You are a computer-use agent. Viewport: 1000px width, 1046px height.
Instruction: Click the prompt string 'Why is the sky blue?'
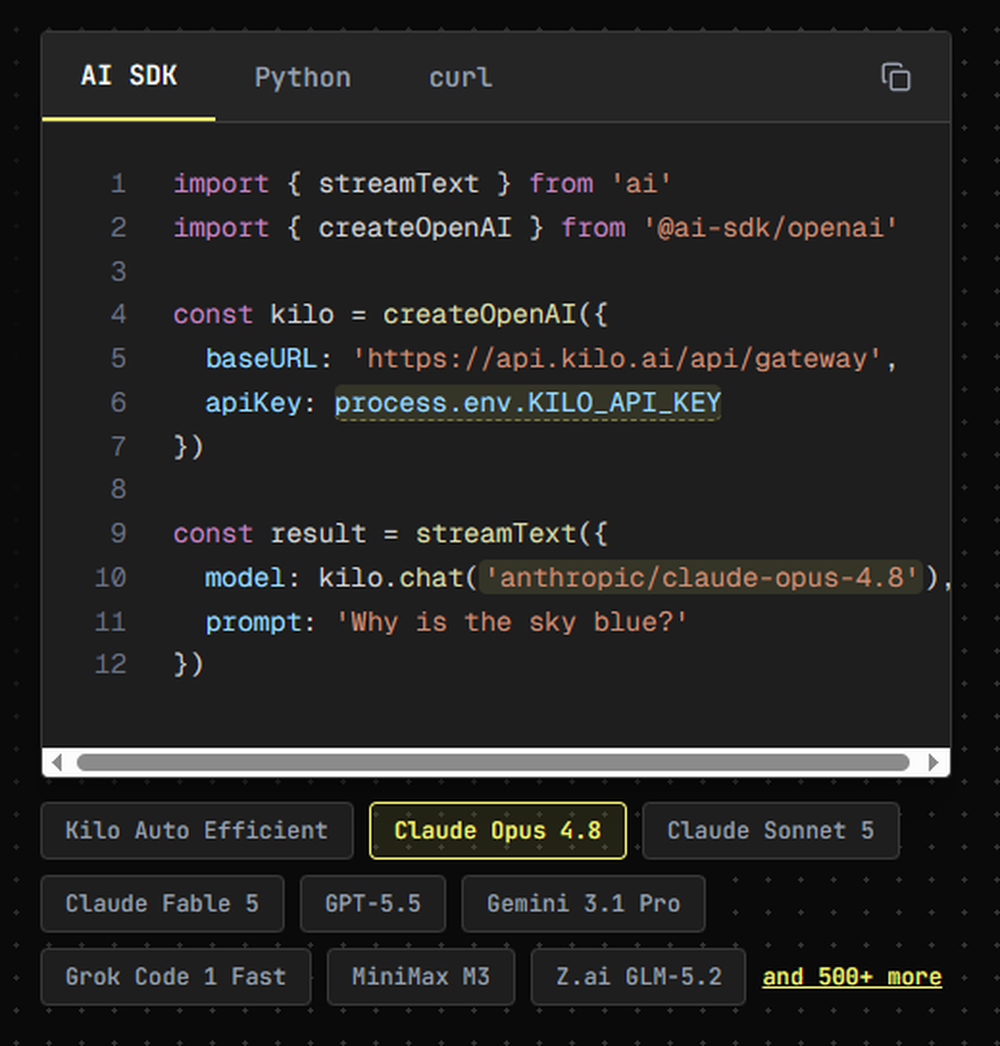coord(511,622)
